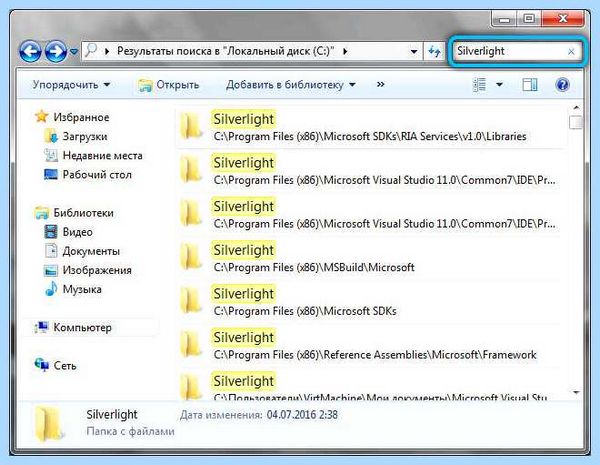
Task: Open the Видео library
Action: pos(78,232)
